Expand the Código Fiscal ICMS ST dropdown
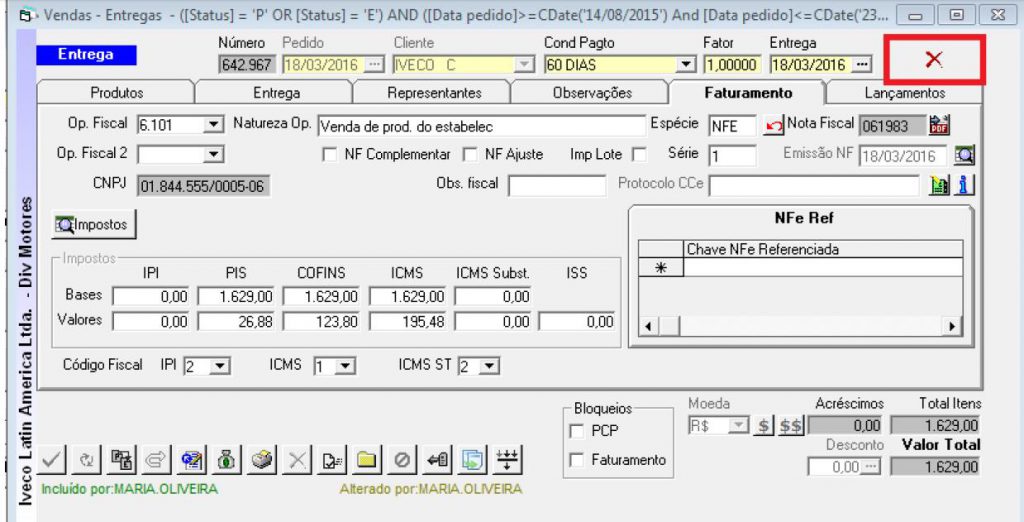The height and width of the screenshot is (522, 1024). point(490,367)
